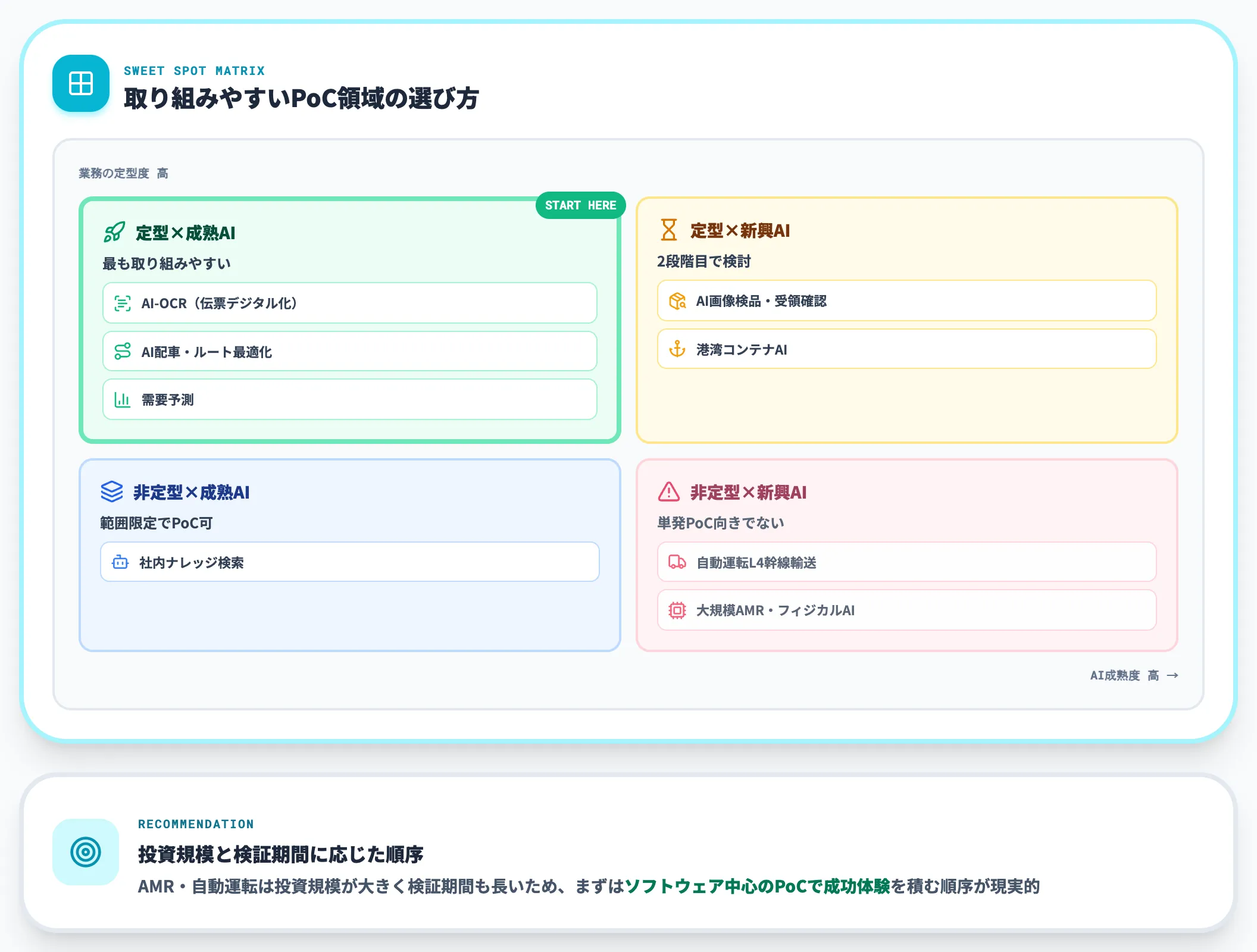Screen dimensions: 1257x952
Task: Click the 定型×成熟AI quadrant title
Action: coord(186,233)
